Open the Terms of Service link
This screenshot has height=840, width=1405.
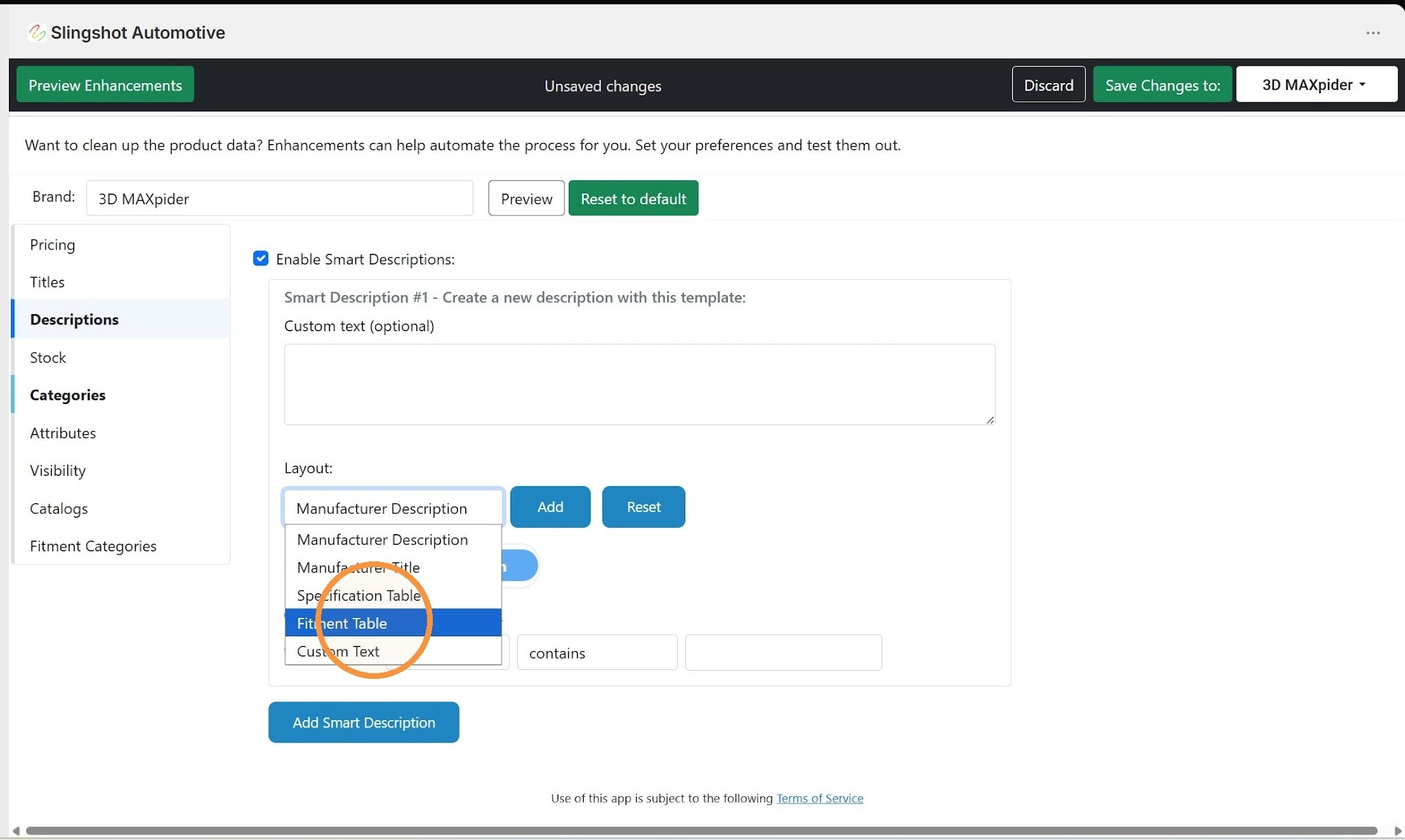pos(820,798)
